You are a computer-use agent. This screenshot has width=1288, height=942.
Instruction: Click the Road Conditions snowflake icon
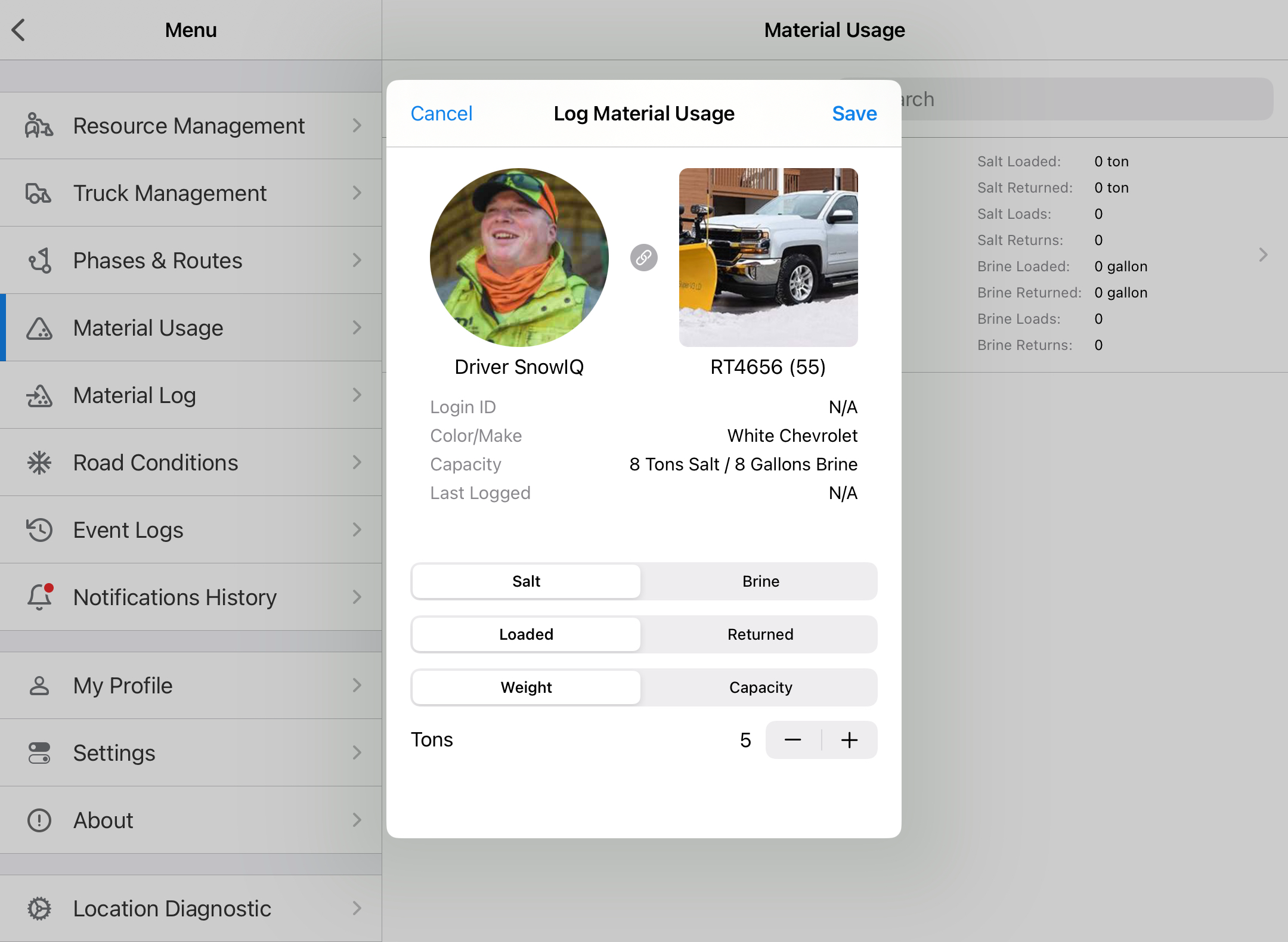(x=39, y=463)
